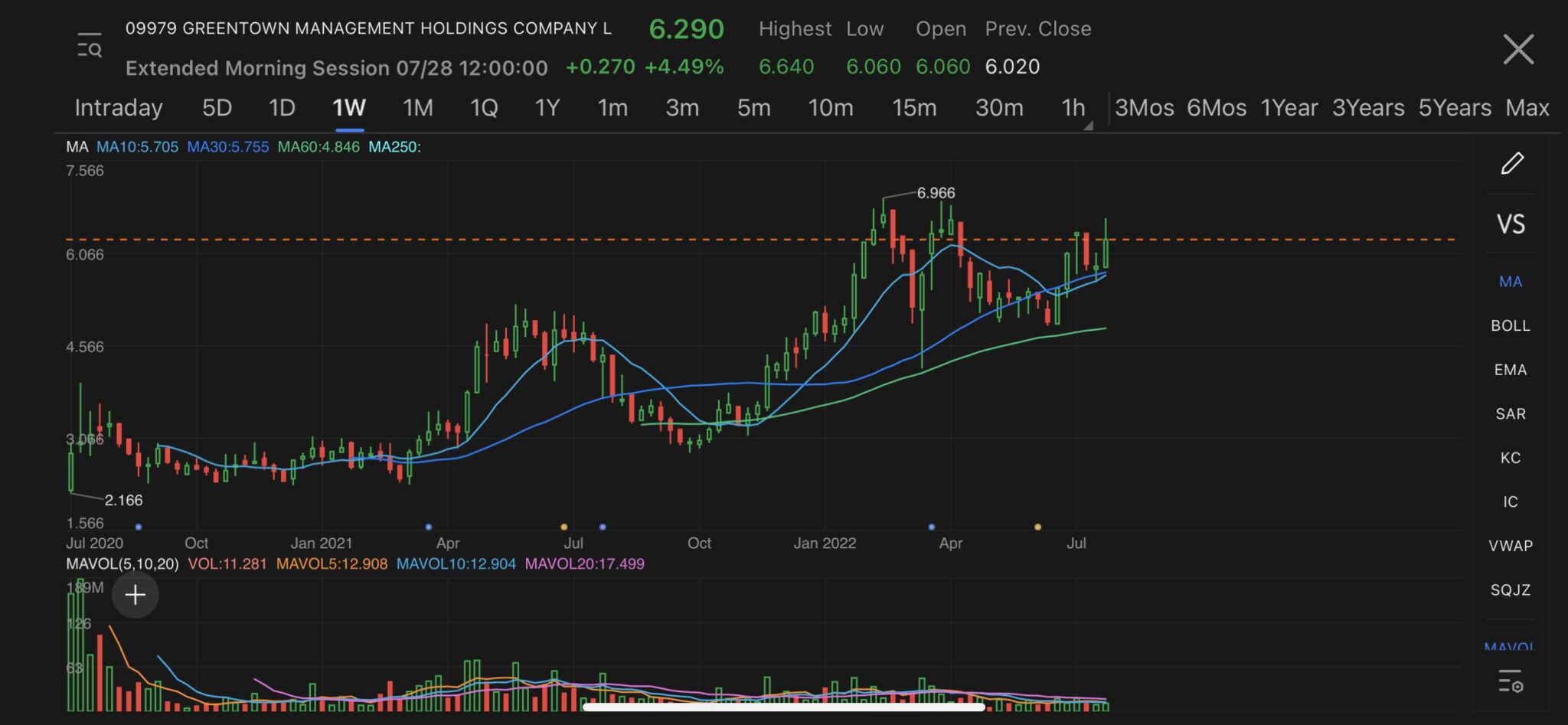Set chart range to 5Years

[x=1455, y=108]
